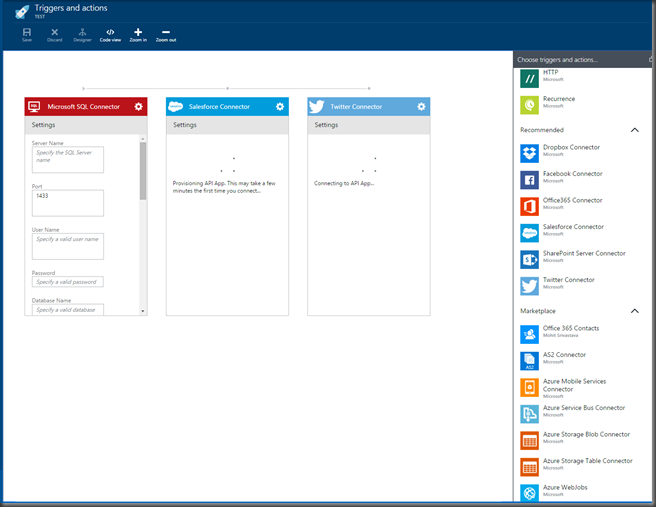Image resolution: width=656 pixels, height=507 pixels.
Task: Click the Server Name input field
Action: pyautogui.click(x=68, y=159)
